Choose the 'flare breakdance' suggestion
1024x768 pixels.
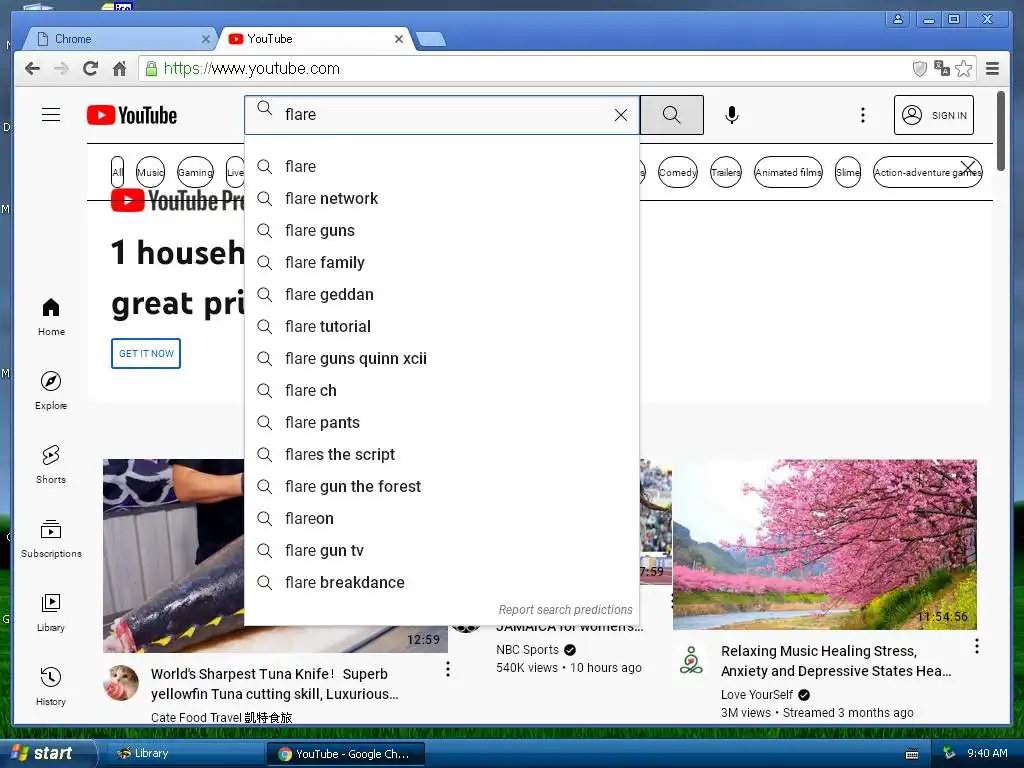pyautogui.click(x=441, y=583)
